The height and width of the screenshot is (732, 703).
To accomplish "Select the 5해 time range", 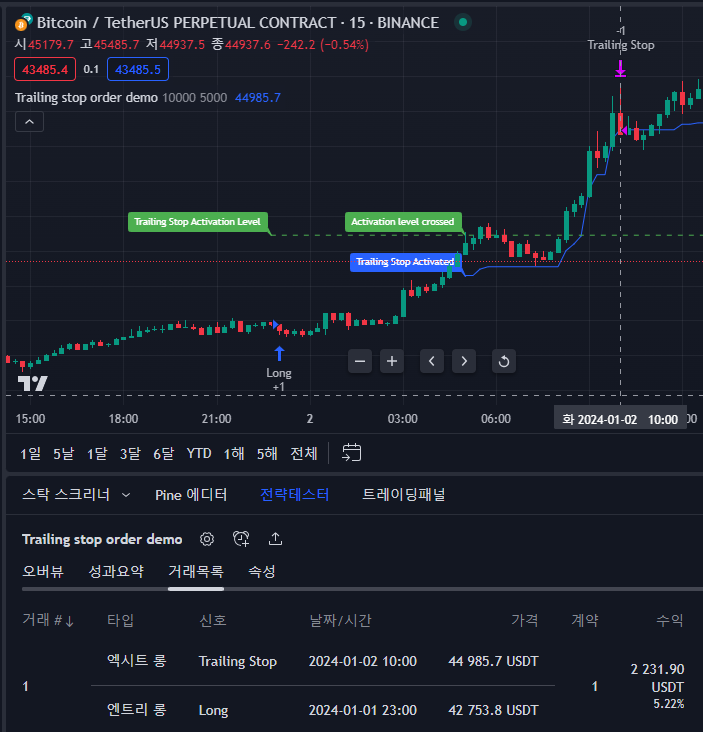I will (267, 453).
